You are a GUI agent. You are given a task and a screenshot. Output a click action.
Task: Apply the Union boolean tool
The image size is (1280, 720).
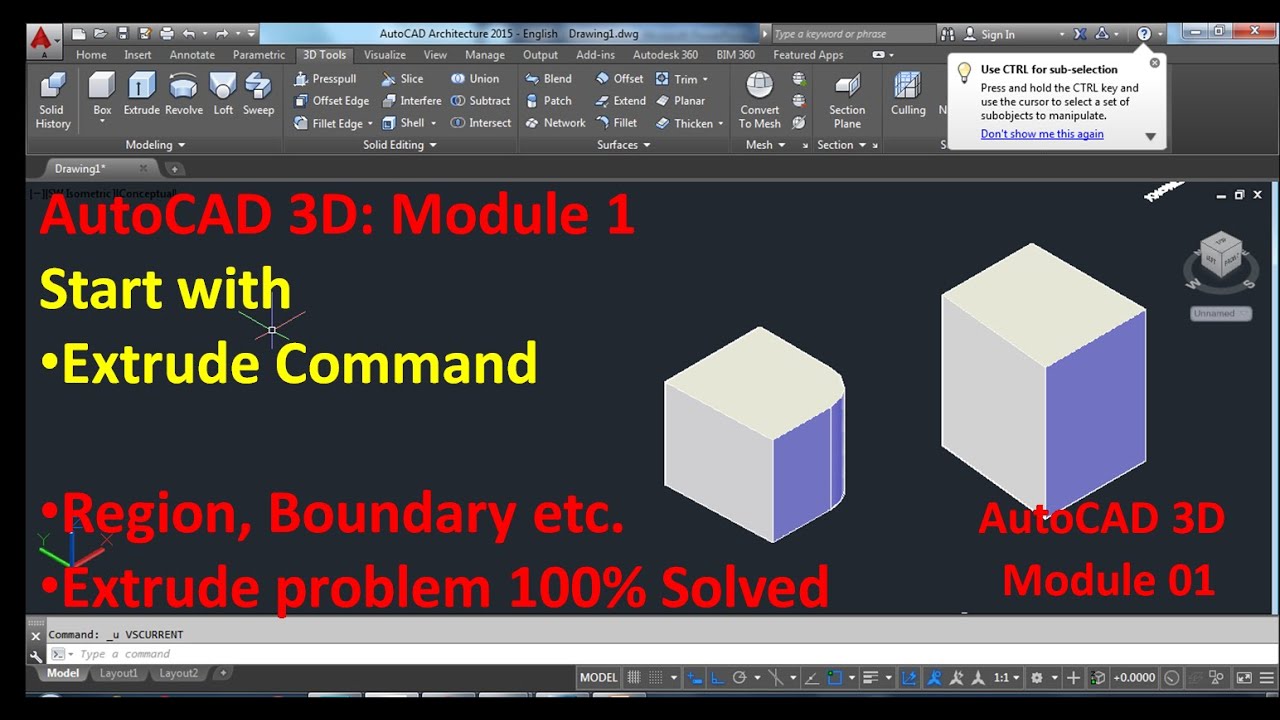(475, 78)
